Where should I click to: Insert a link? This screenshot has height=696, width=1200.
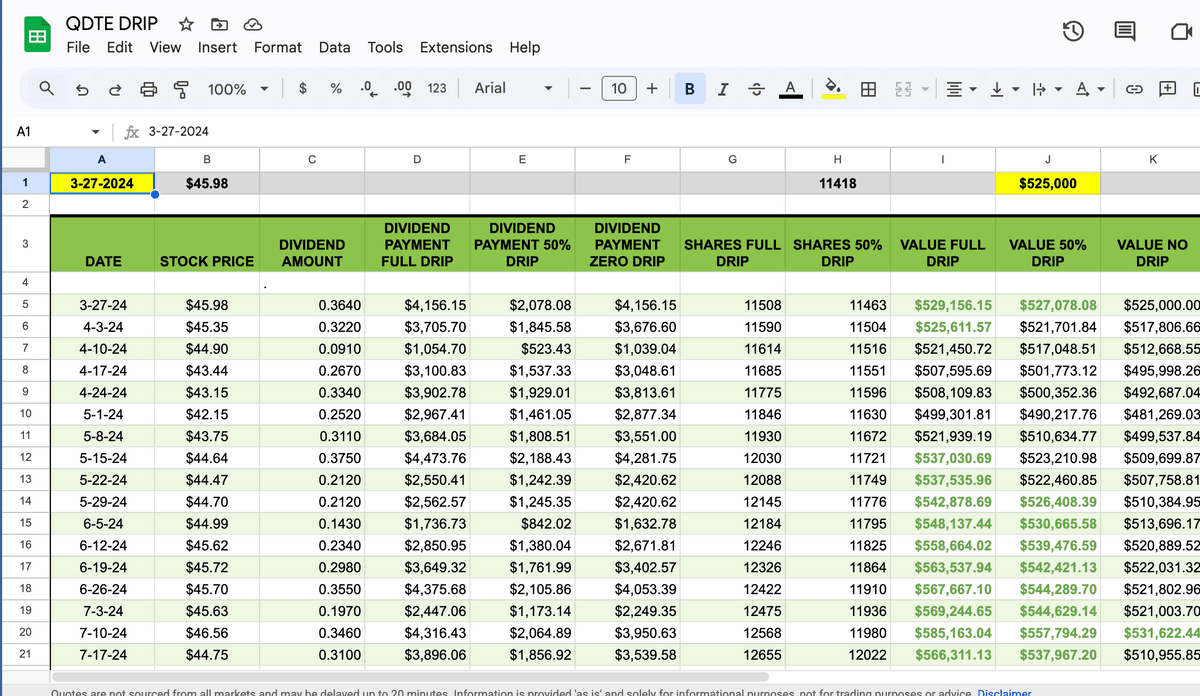click(x=1134, y=89)
